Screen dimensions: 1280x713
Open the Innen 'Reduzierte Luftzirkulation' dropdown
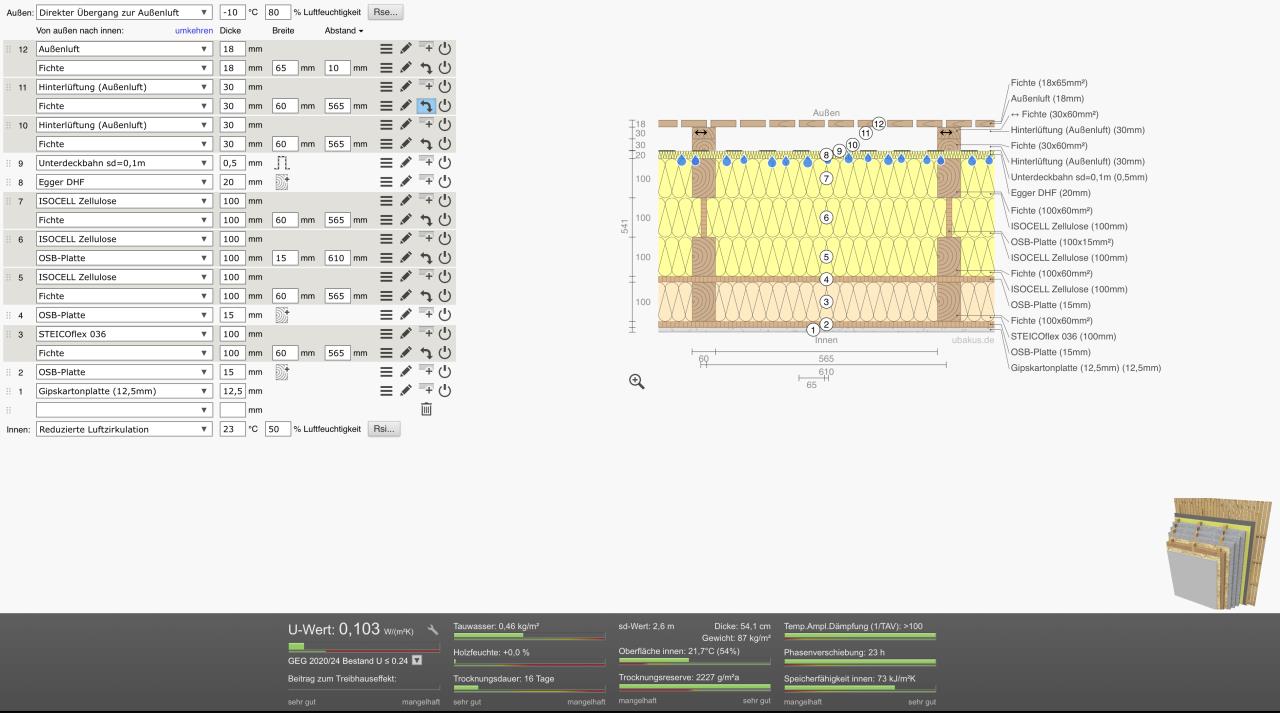[124, 429]
